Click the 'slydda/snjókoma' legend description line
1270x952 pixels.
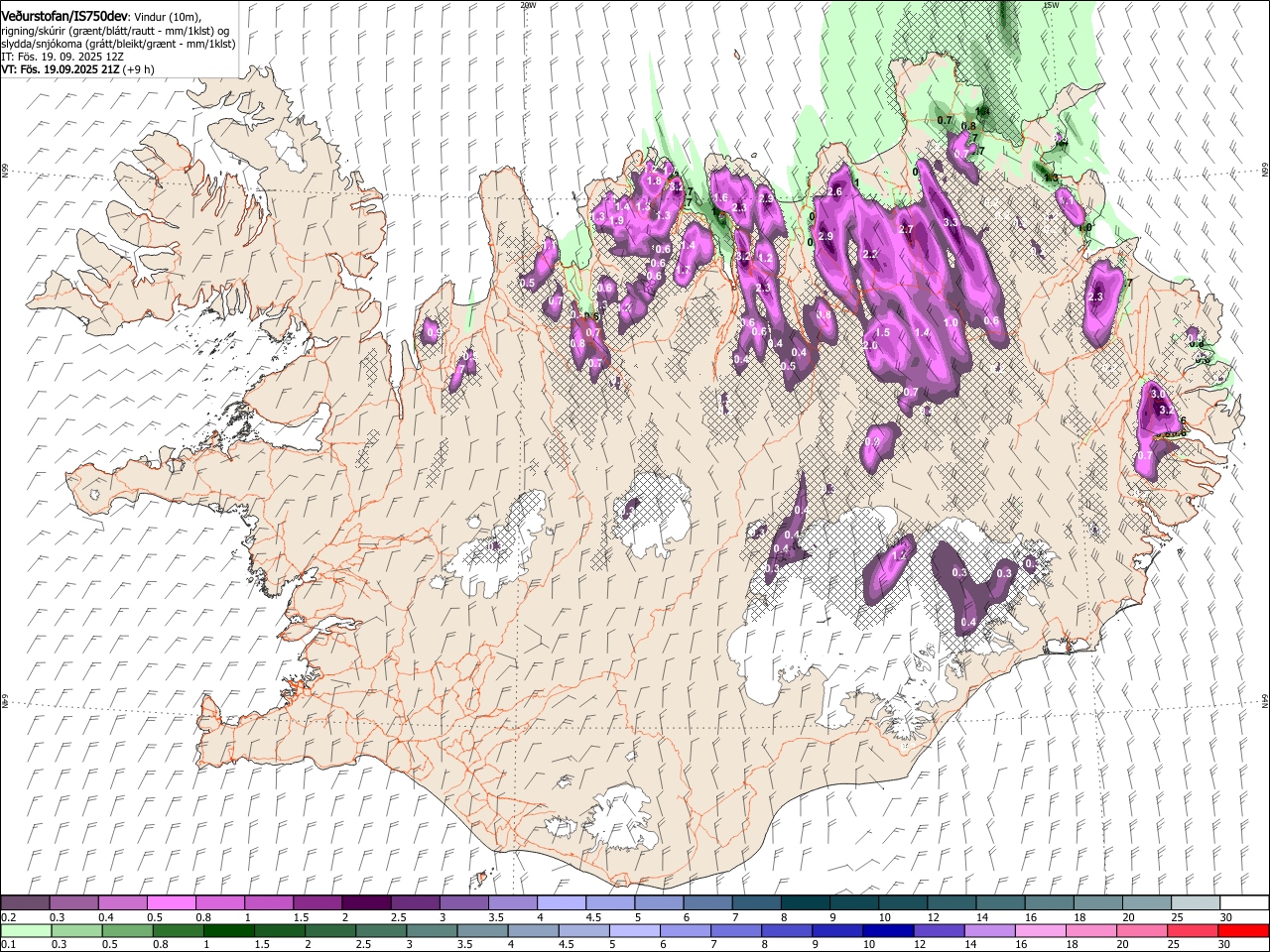click(118, 44)
